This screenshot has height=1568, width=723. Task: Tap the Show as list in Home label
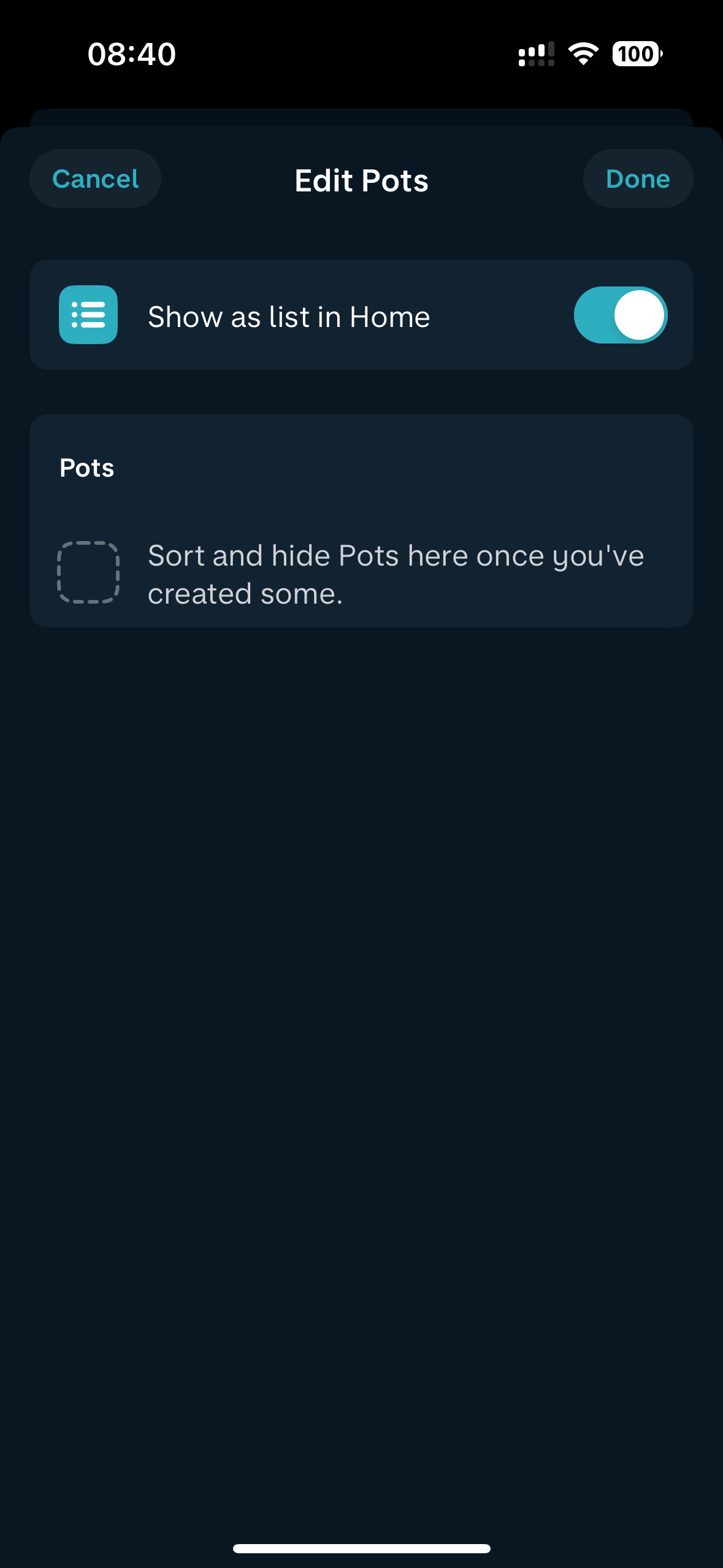[289, 317]
